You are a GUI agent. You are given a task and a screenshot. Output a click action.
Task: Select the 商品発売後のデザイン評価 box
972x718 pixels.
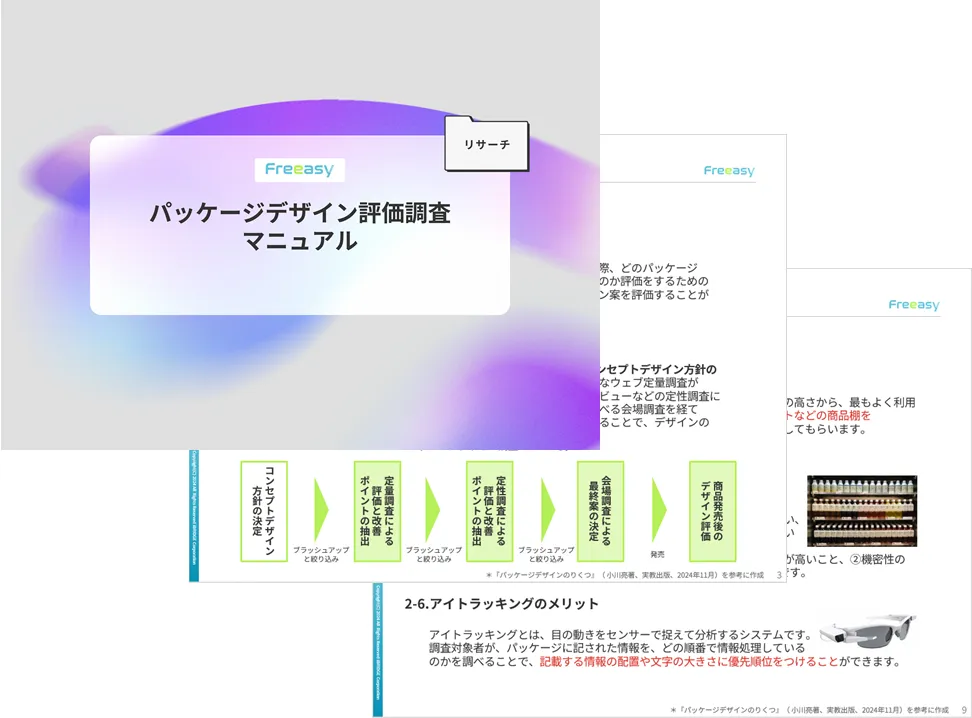click(712, 511)
